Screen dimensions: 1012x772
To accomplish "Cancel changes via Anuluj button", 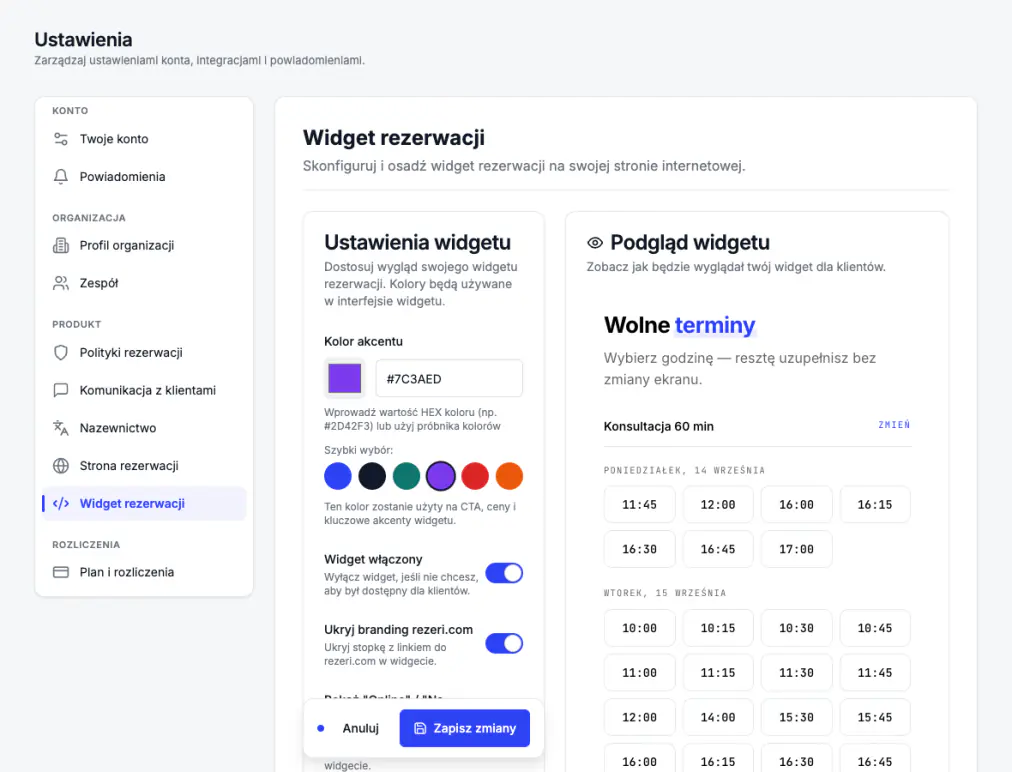I will tap(361, 728).
